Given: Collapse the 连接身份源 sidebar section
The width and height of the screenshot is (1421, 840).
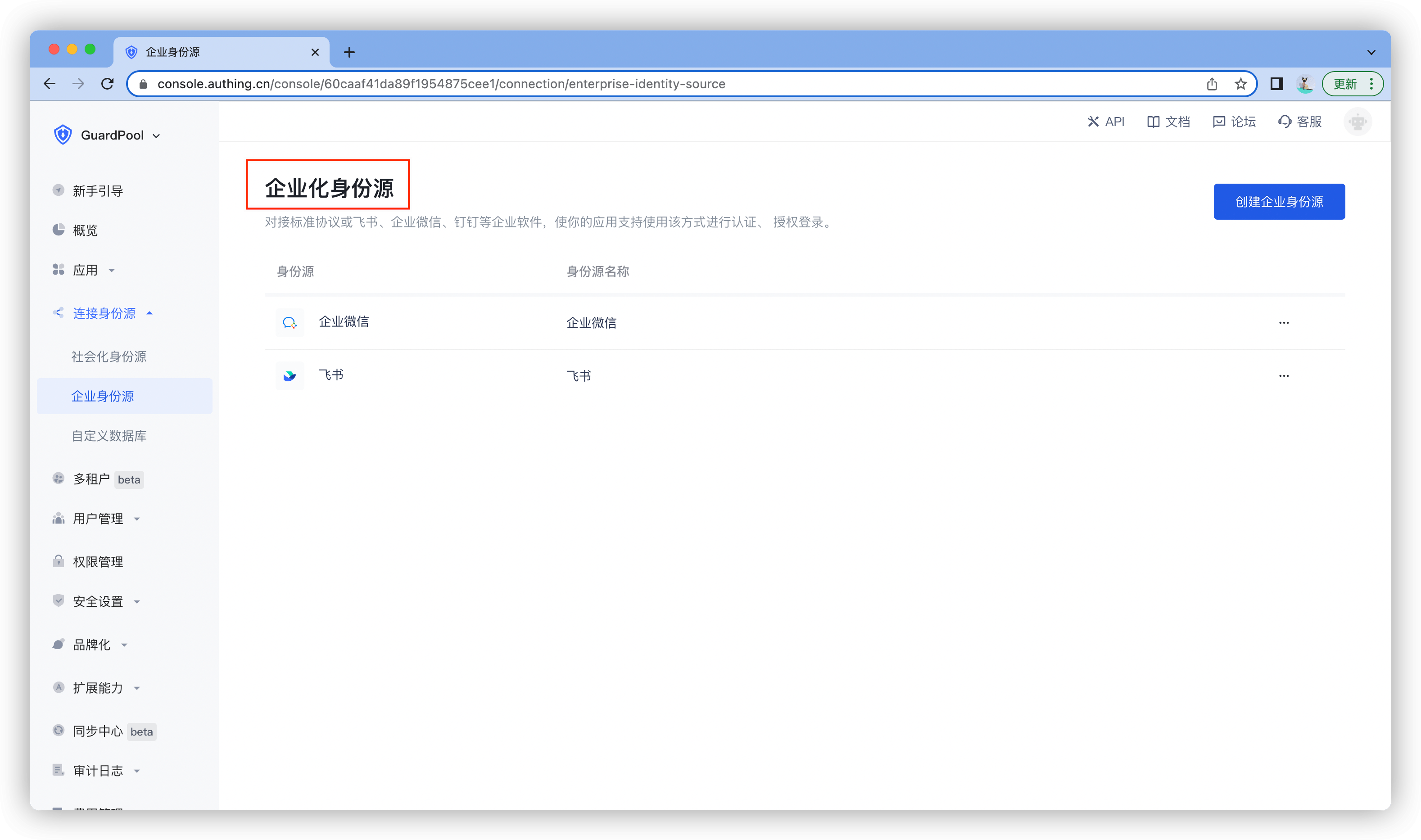Looking at the screenshot, I should [104, 313].
